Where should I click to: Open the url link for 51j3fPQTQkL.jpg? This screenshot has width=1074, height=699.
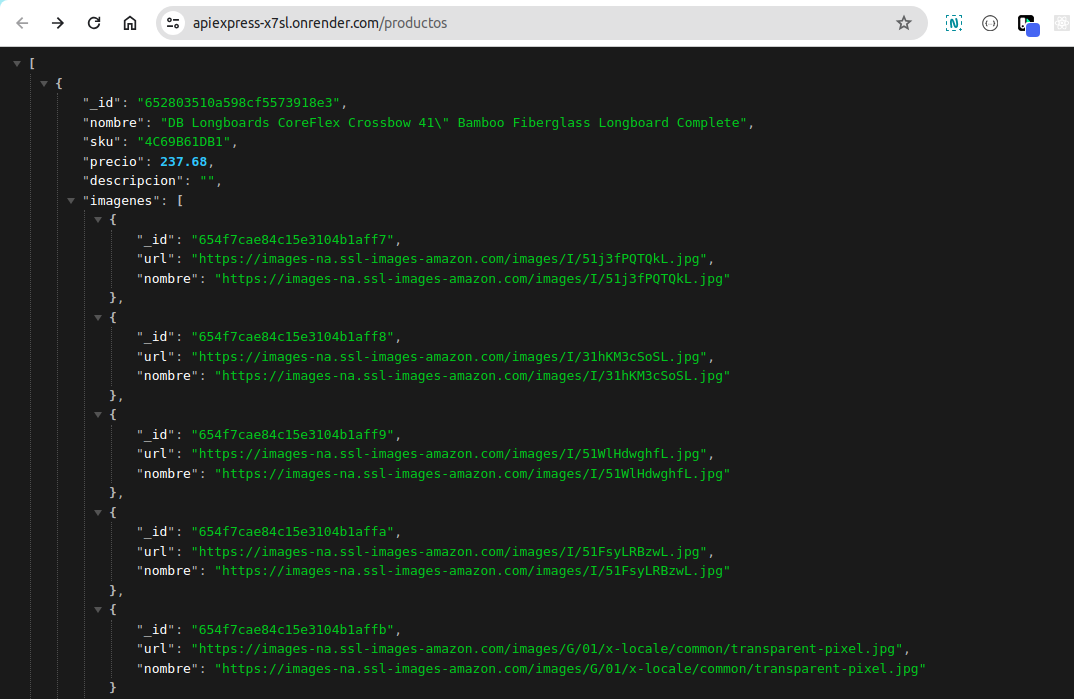click(449, 259)
